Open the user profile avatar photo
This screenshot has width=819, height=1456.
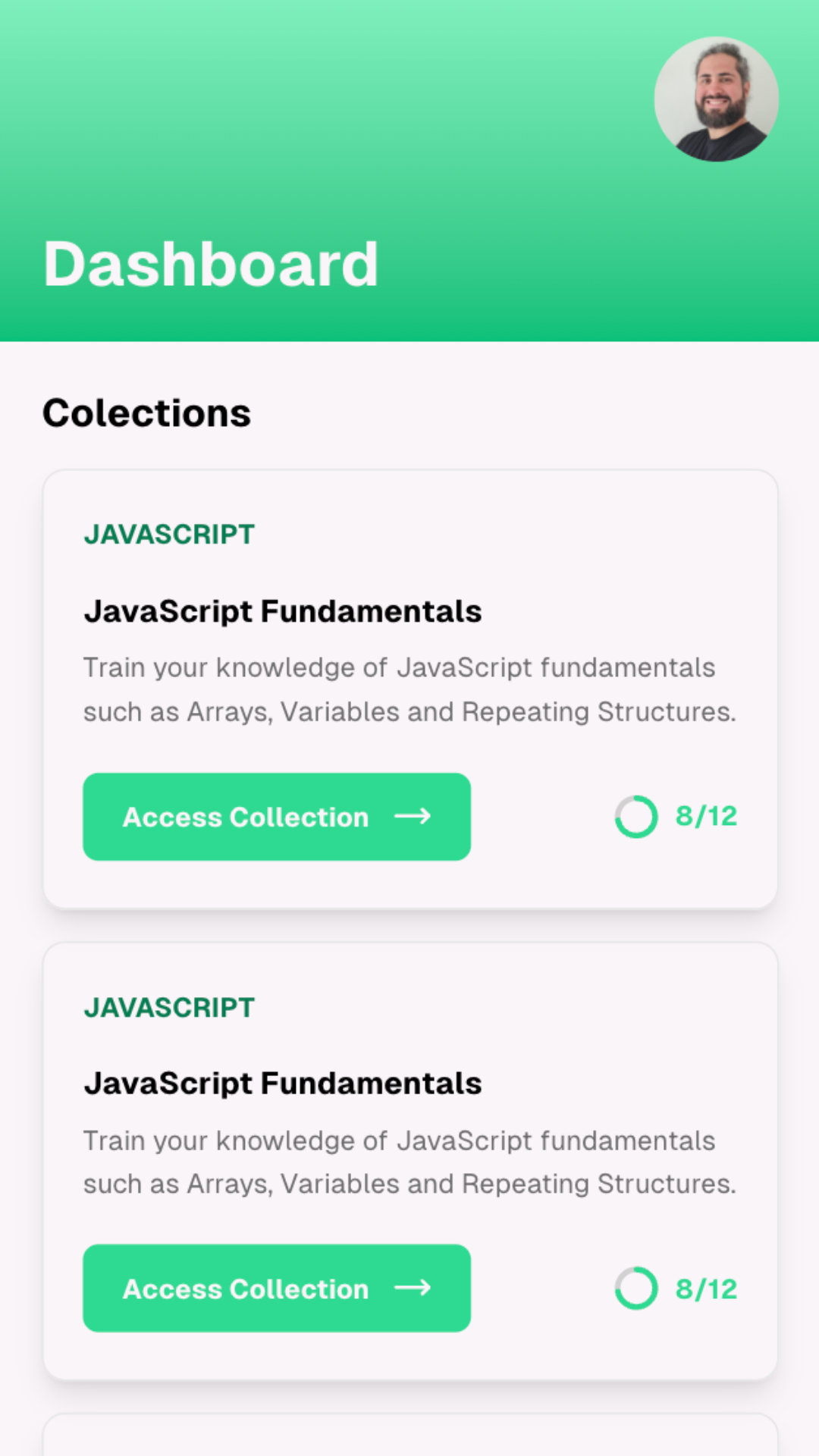[716, 99]
